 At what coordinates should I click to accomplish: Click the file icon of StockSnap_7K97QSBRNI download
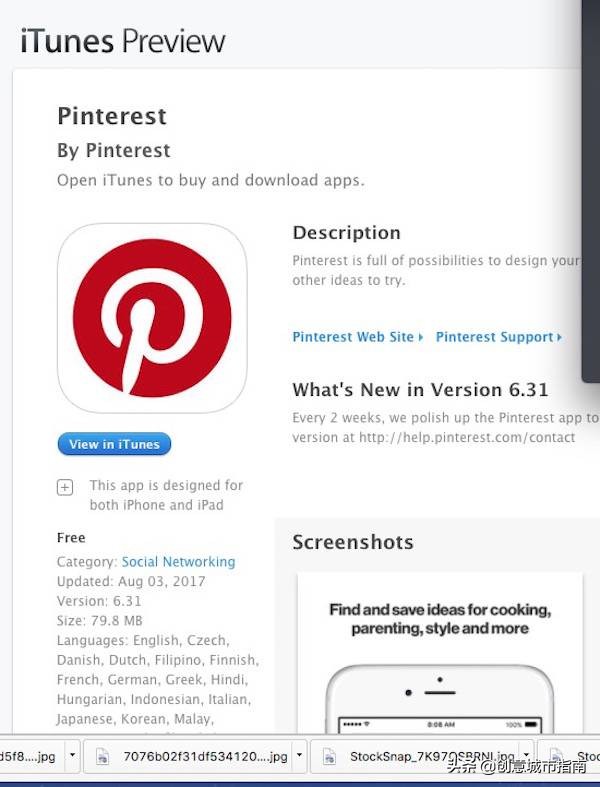point(329,756)
